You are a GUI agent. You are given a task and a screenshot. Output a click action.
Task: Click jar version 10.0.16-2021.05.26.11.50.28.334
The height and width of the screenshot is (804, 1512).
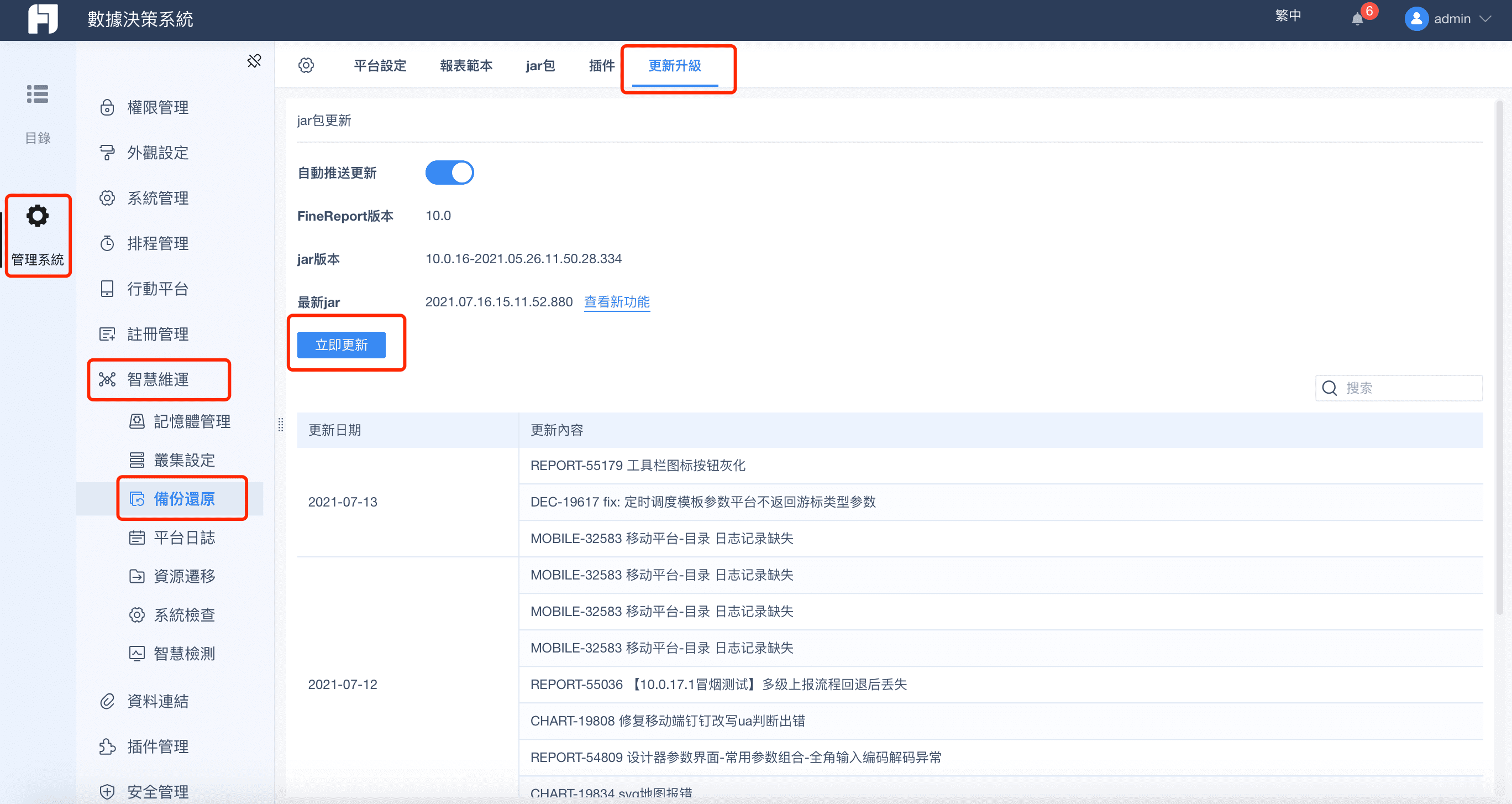[x=523, y=259]
